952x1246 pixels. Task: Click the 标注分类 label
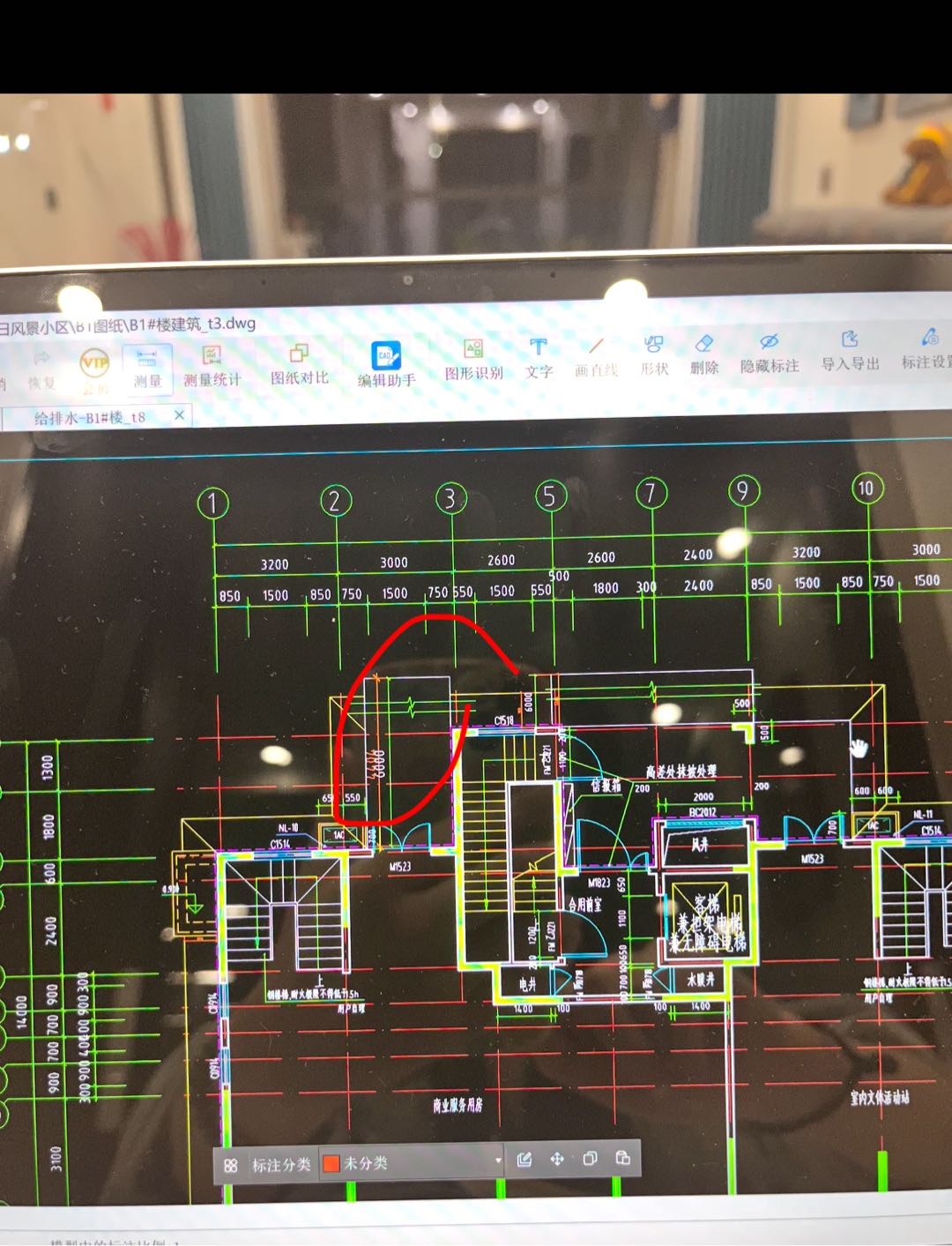281,1165
